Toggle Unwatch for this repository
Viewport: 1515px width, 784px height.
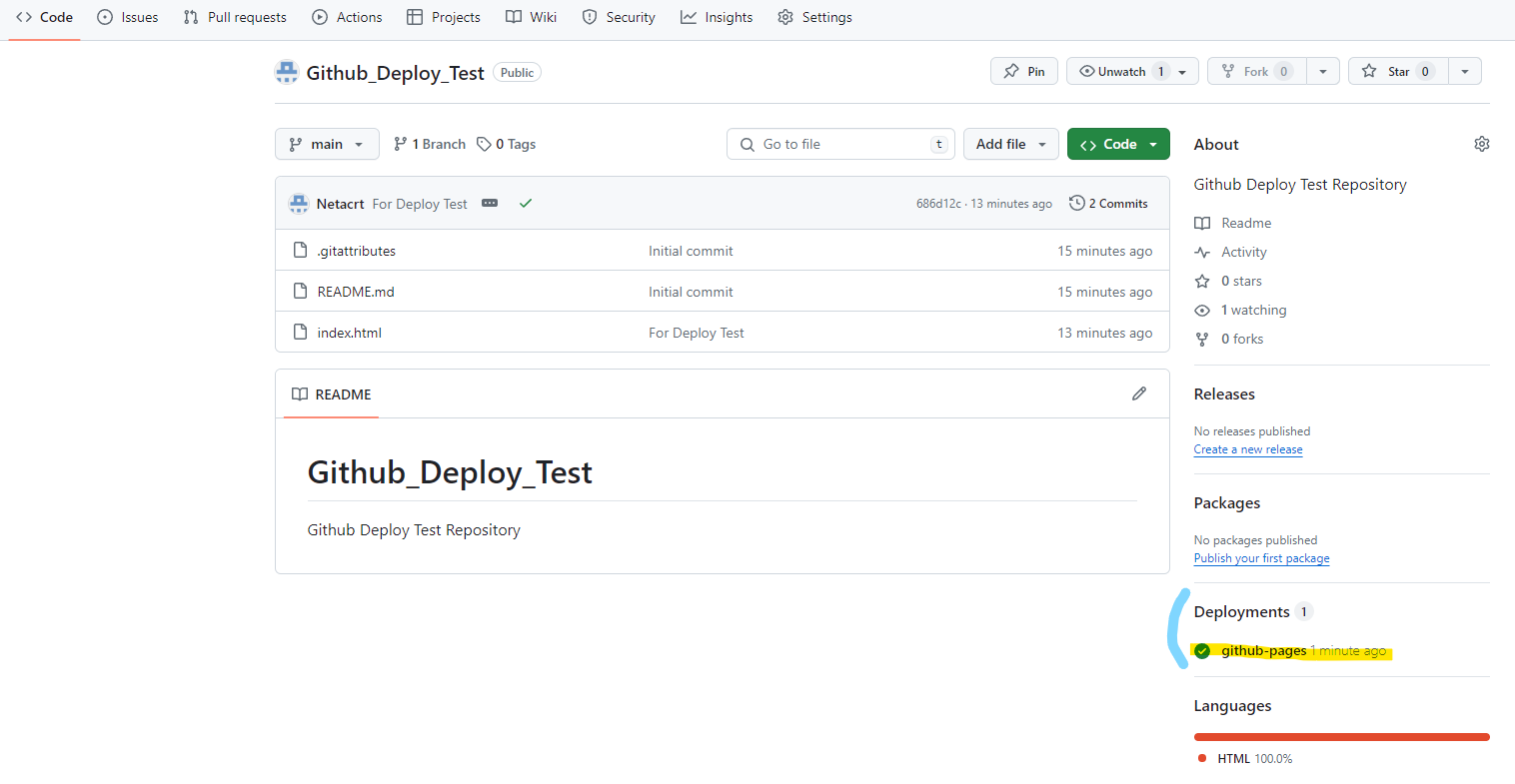tap(1121, 71)
